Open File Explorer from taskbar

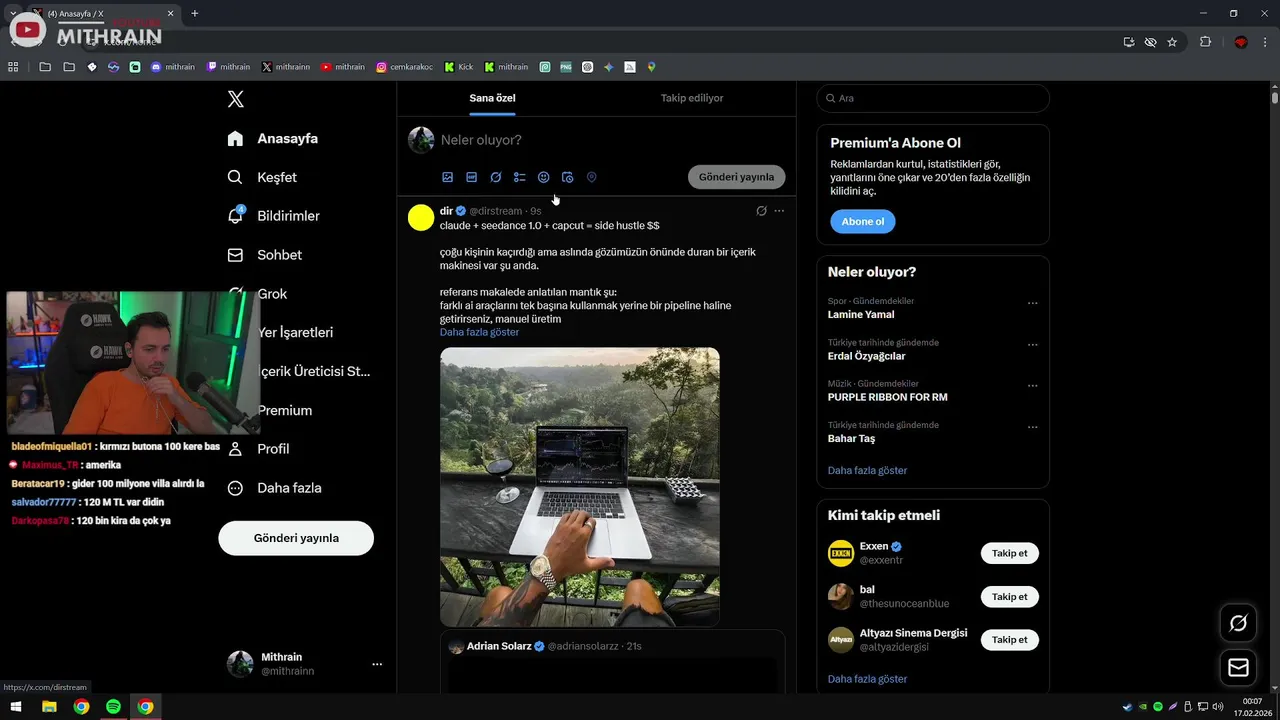[x=49, y=707]
